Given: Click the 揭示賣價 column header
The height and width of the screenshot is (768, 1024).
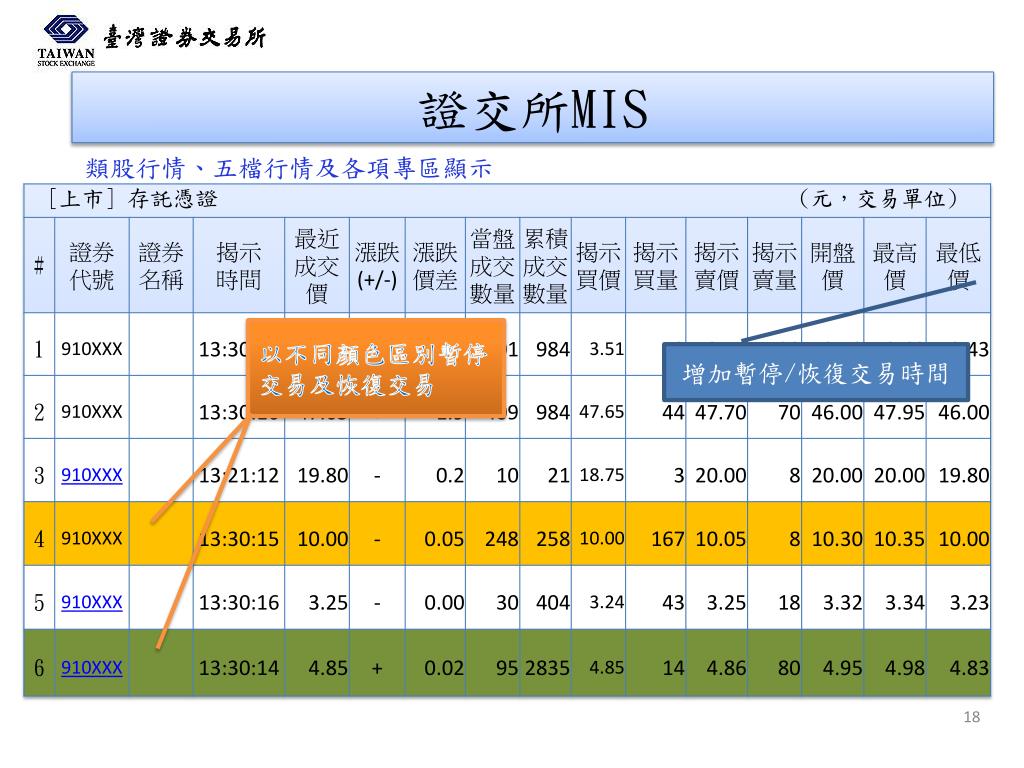Looking at the screenshot, I should click(716, 266).
